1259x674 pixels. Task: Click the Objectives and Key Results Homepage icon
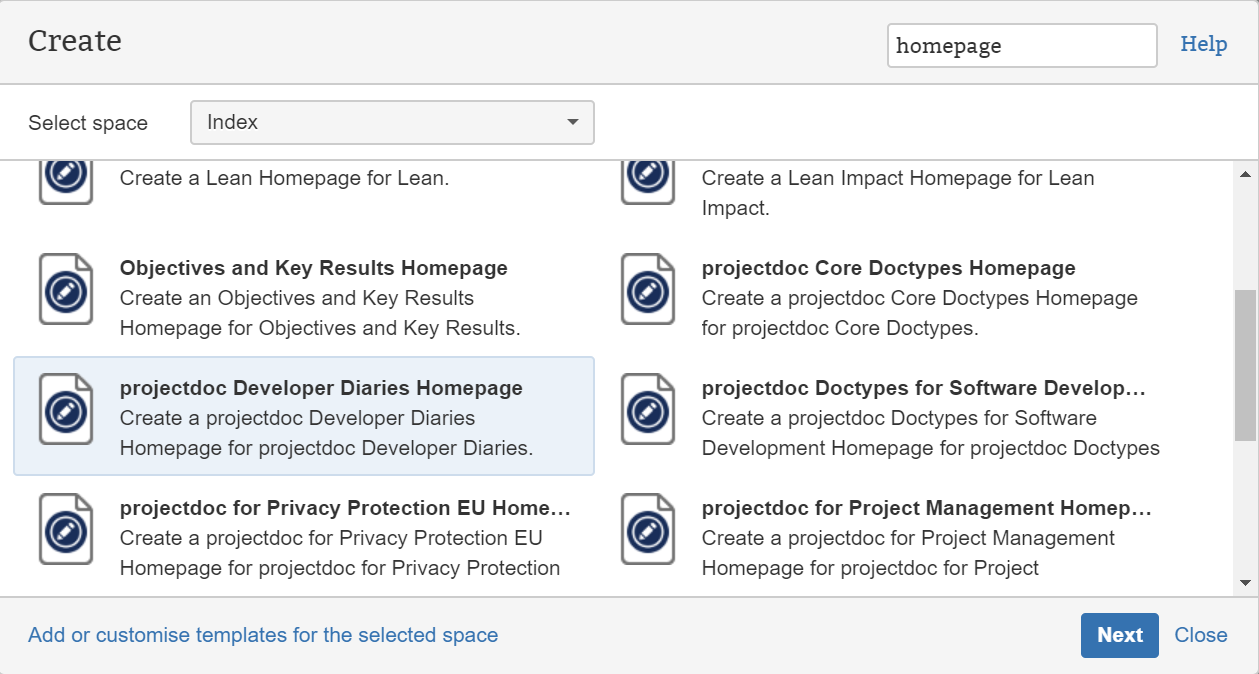click(x=66, y=290)
